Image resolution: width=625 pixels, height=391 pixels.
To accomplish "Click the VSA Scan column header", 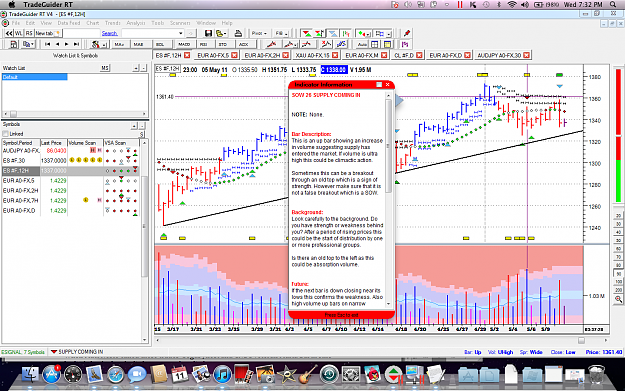I will (121, 143).
